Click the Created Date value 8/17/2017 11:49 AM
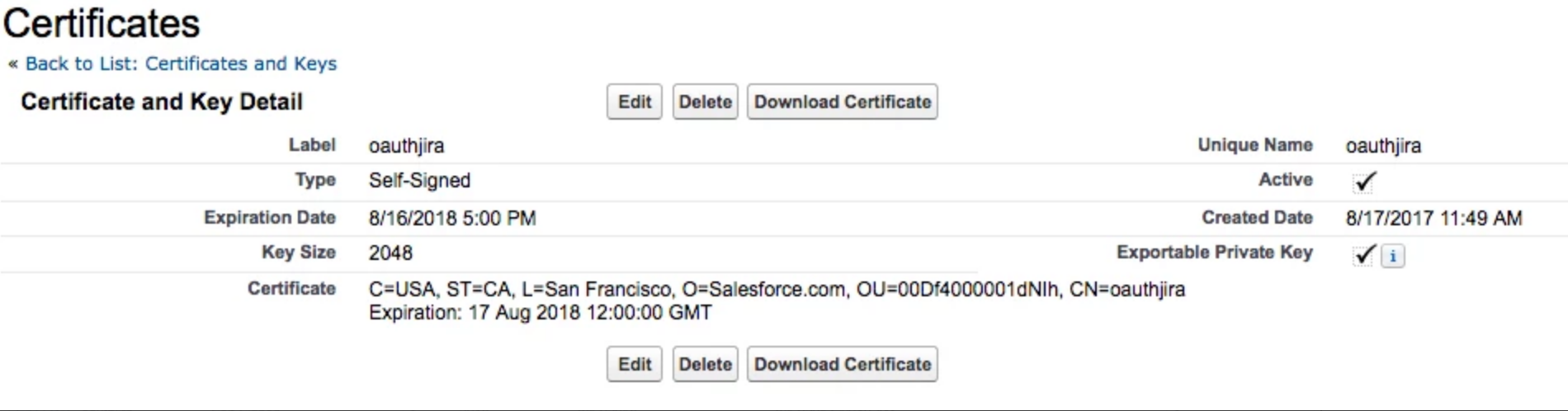This screenshot has height=411, width=1568. pos(1433,219)
